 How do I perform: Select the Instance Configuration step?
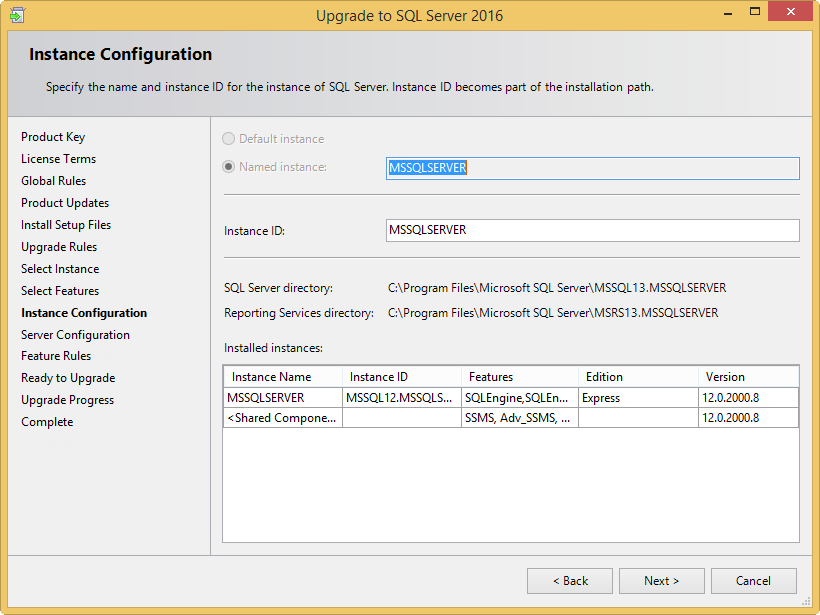coord(84,313)
